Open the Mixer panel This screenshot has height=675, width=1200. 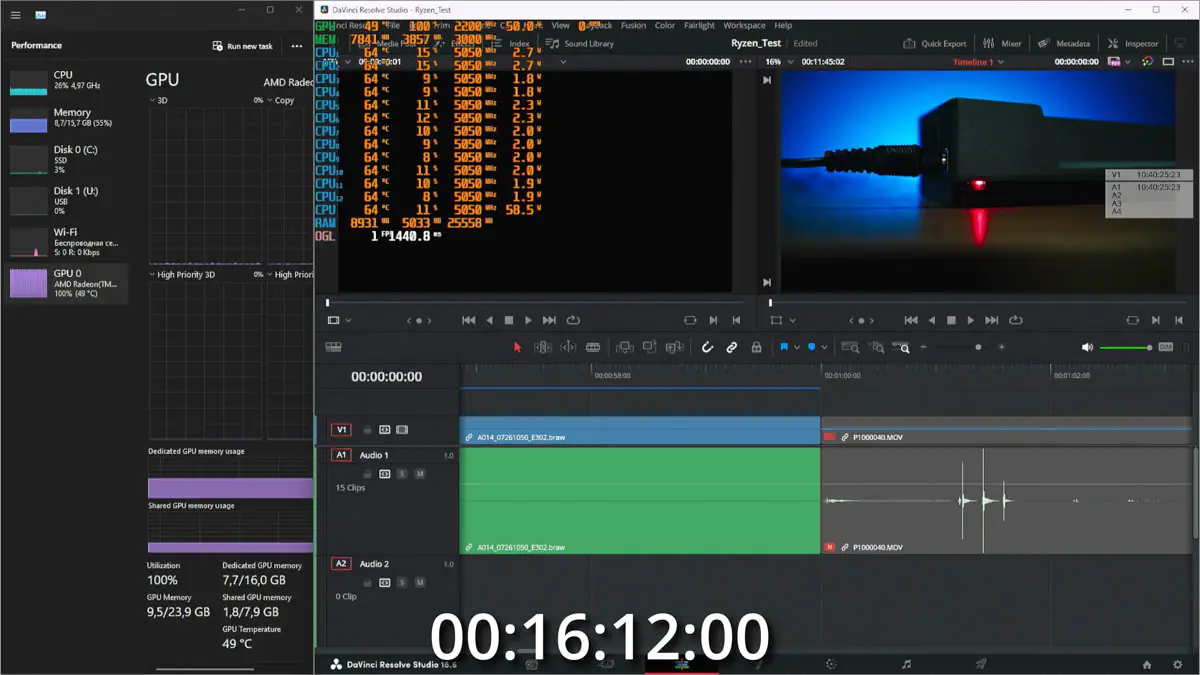click(1002, 44)
